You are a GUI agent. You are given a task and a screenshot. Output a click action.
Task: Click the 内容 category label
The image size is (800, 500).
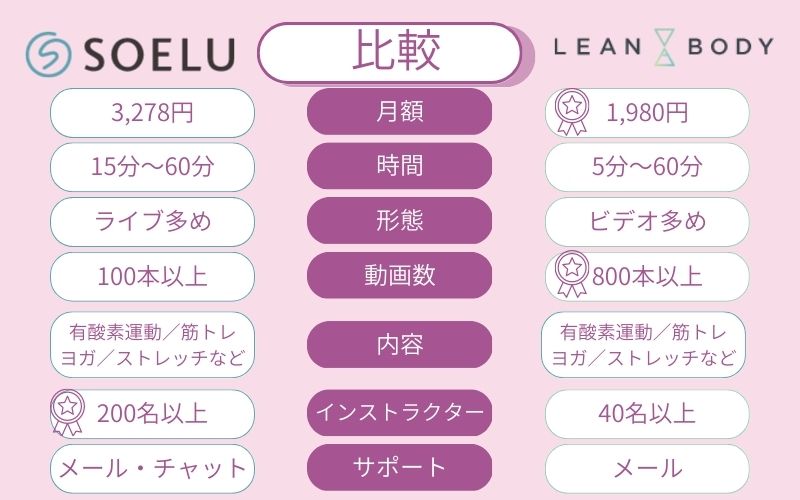click(x=399, y=345)
